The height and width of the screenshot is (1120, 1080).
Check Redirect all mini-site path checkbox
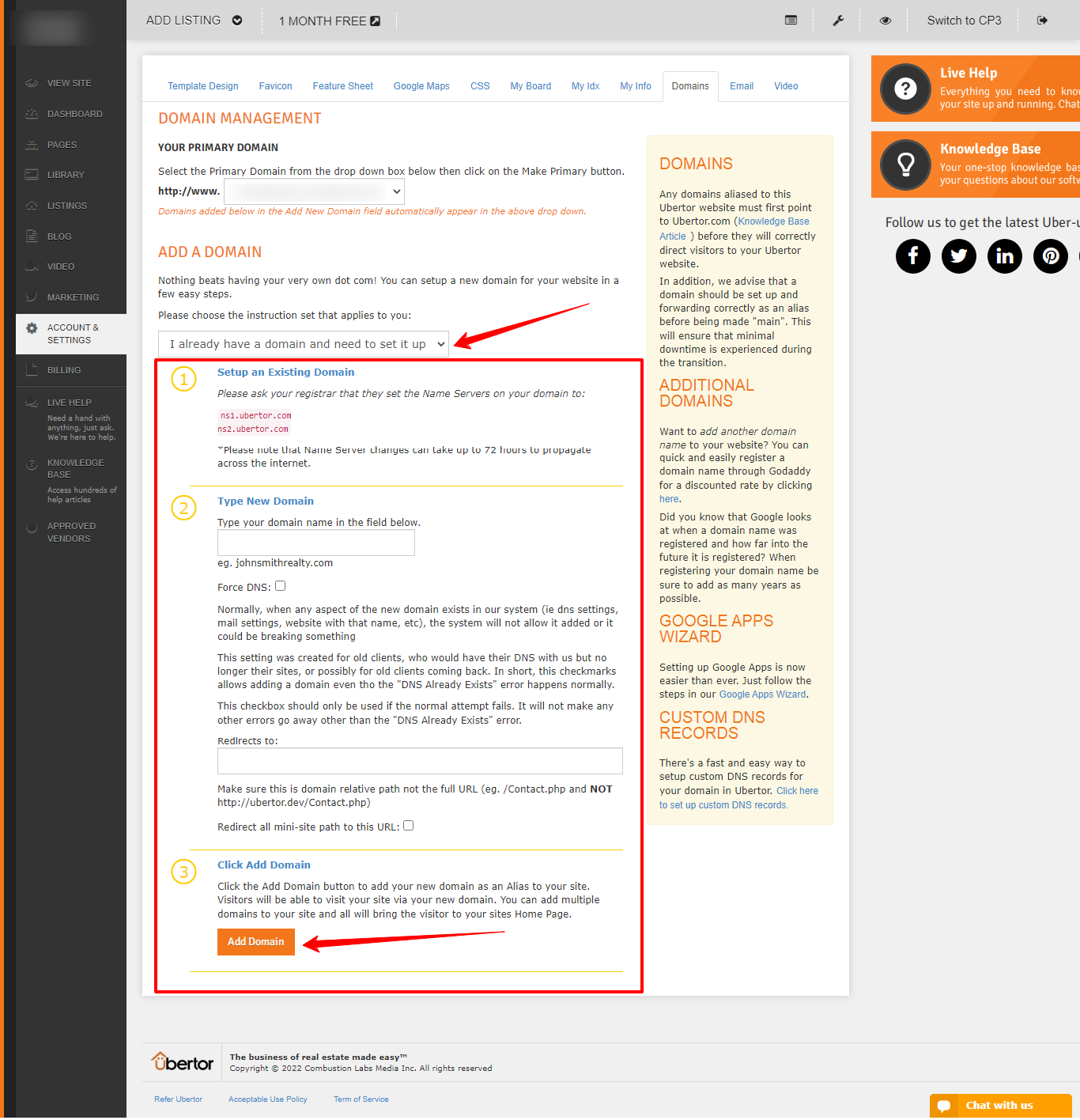tap(409, 826)
